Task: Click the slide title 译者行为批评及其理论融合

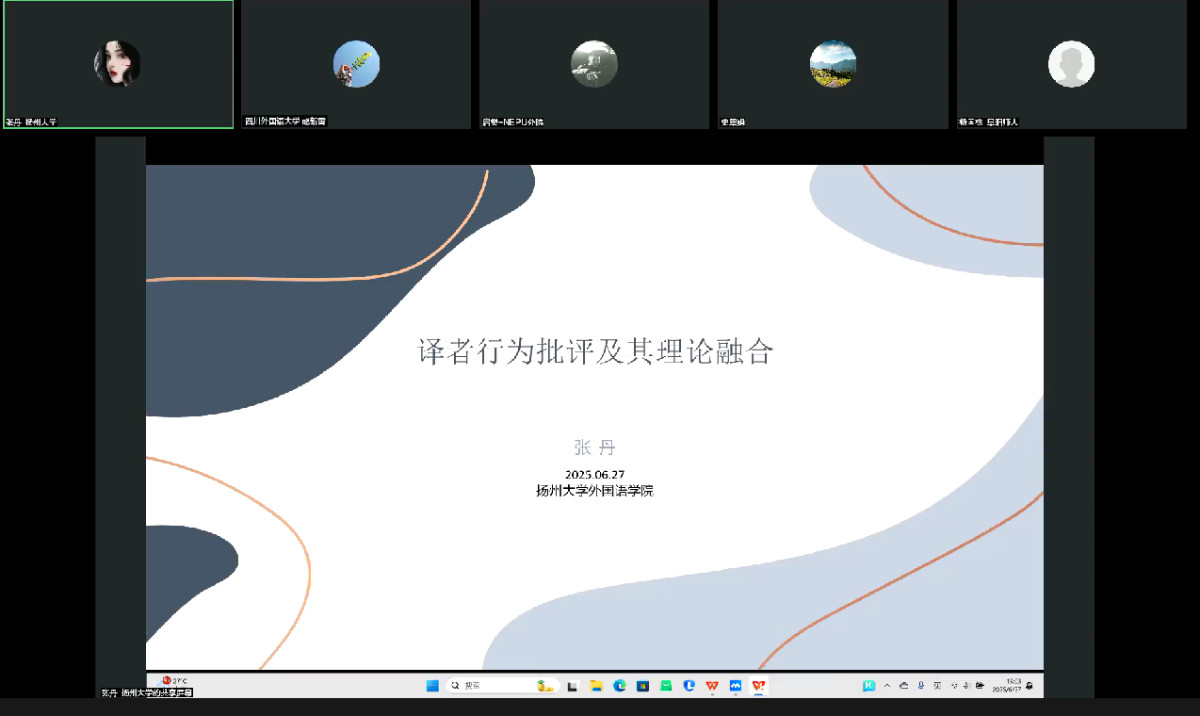Action: coord(595,352)
